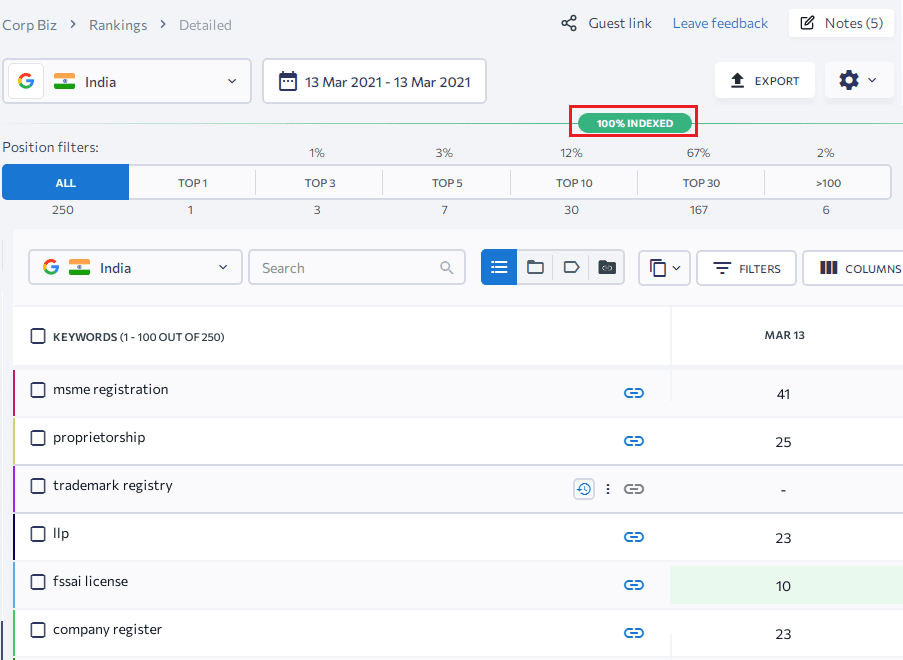Click the keyword Search input field
Viewport: 903px width, 660px height.
coord(357,267)
